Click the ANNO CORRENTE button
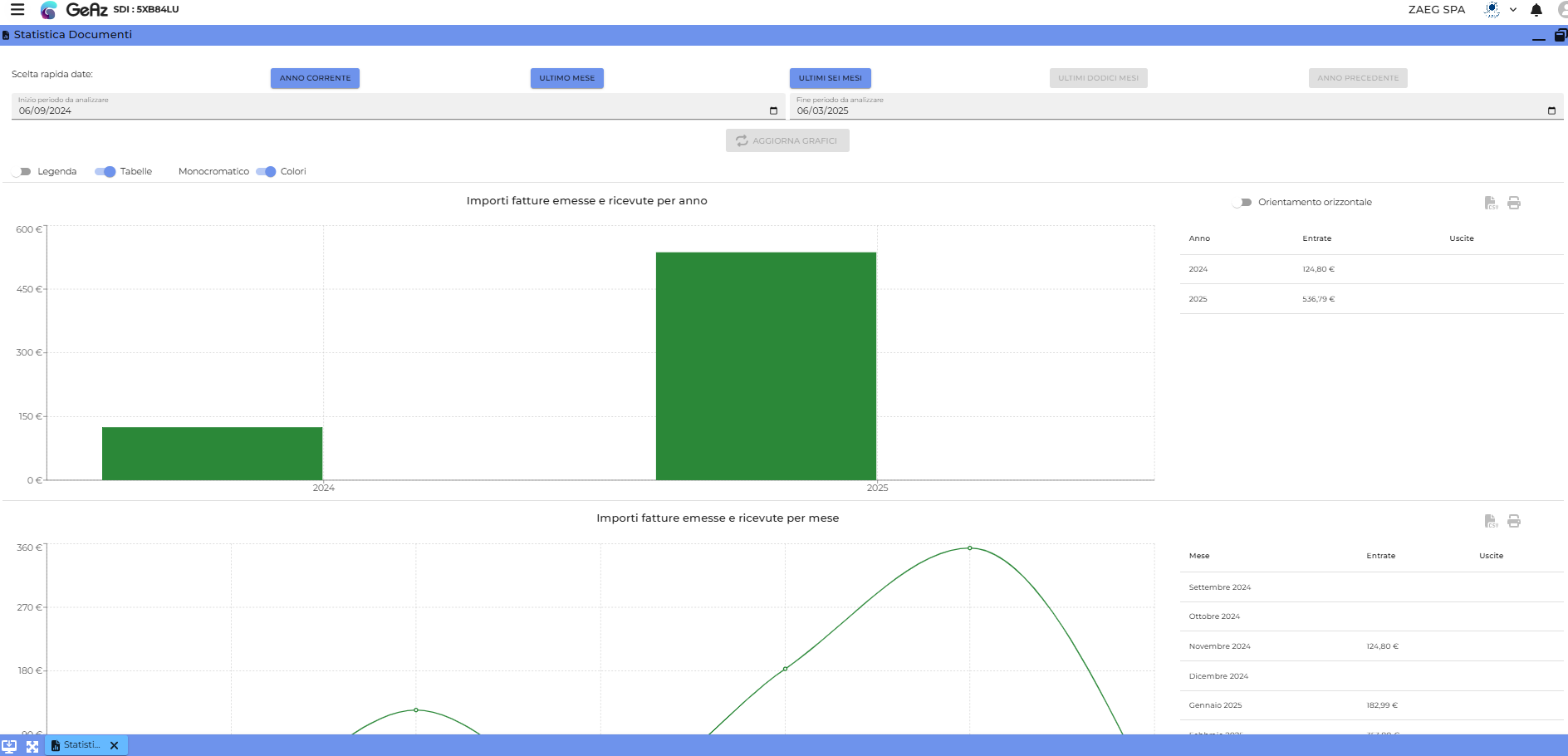1568x756 pixels. pyautogui.click(x=315, y=78)
